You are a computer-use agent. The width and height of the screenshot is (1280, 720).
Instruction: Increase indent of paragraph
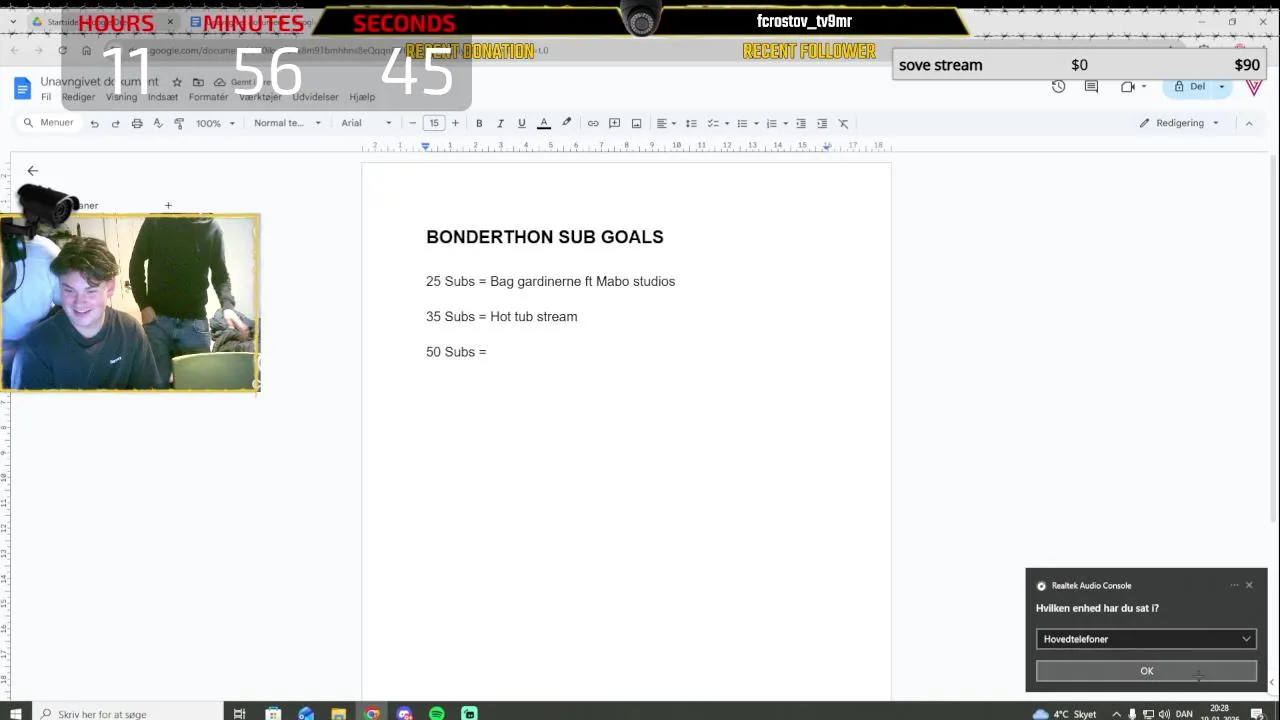(822, 123)
